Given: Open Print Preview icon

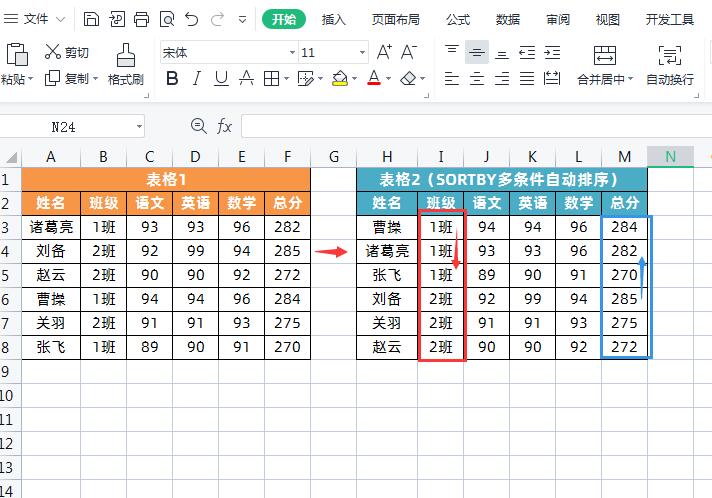Looking at the screenshot, I should point(167,19).
